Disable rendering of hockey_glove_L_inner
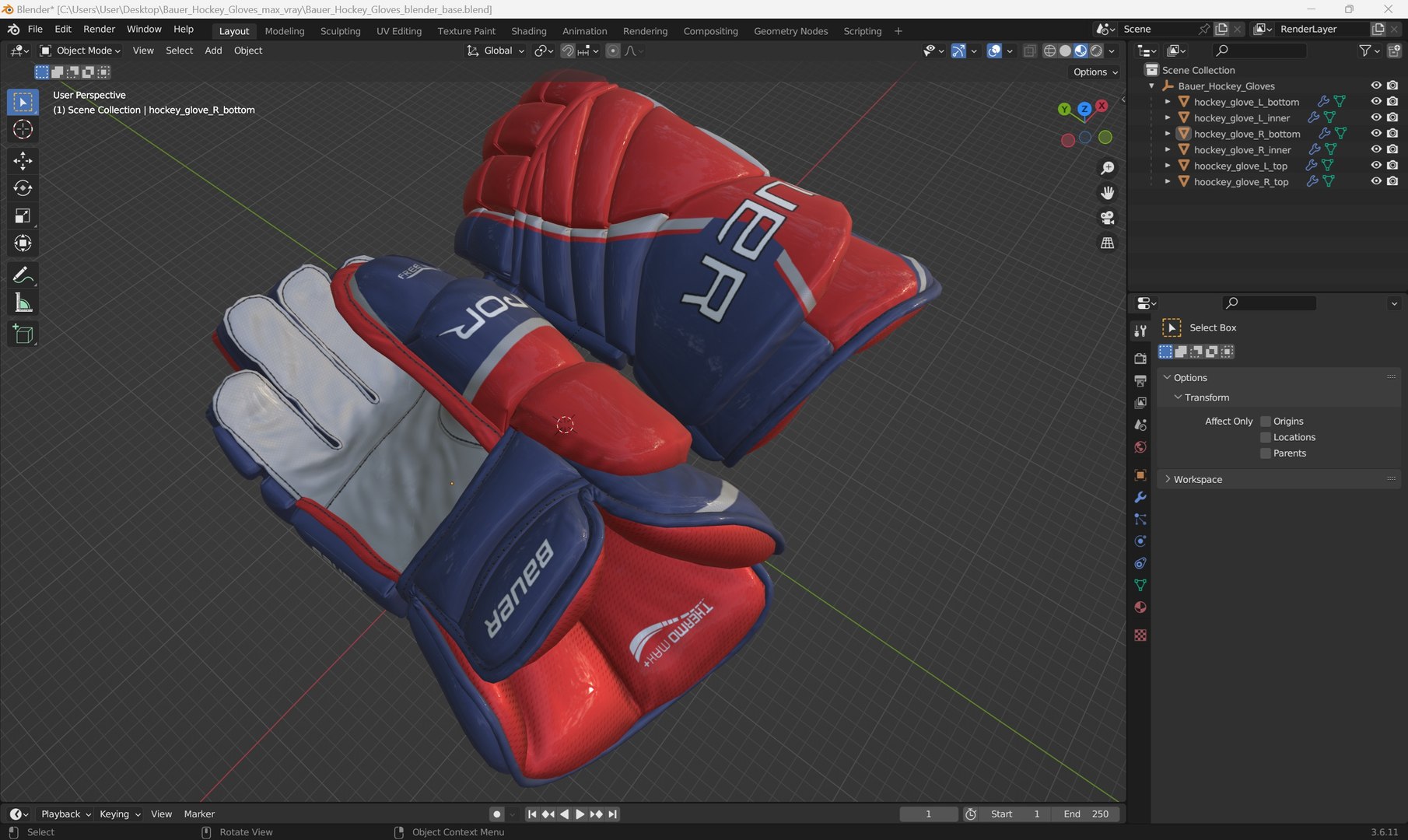 [x=1392, y=117]
